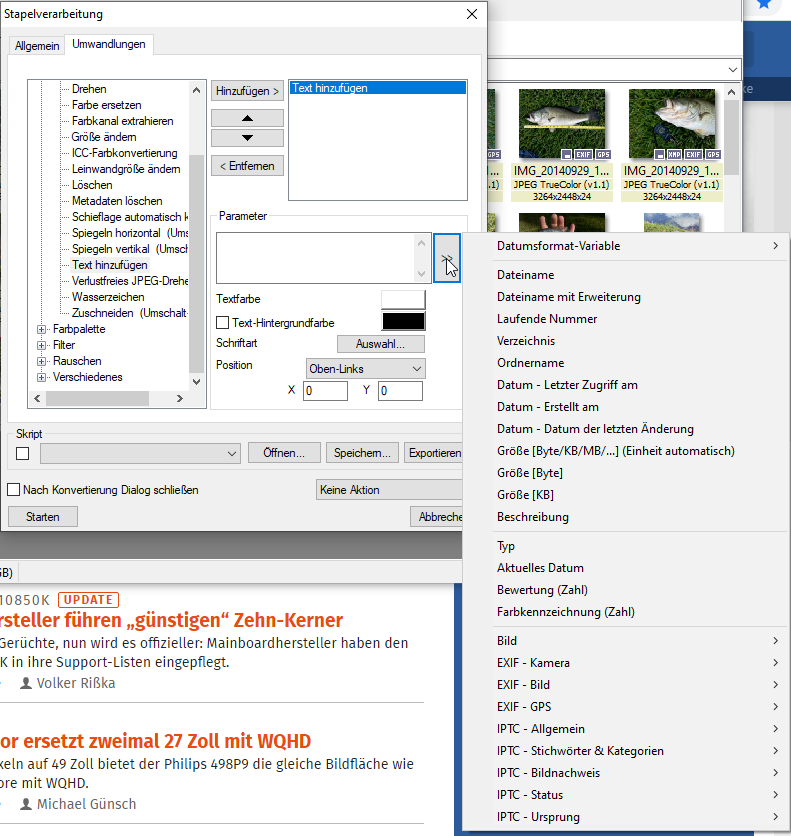Toggle the Skript checkbox
The width and height of the screenshot is (791, 836).
[x=22, y=453]
